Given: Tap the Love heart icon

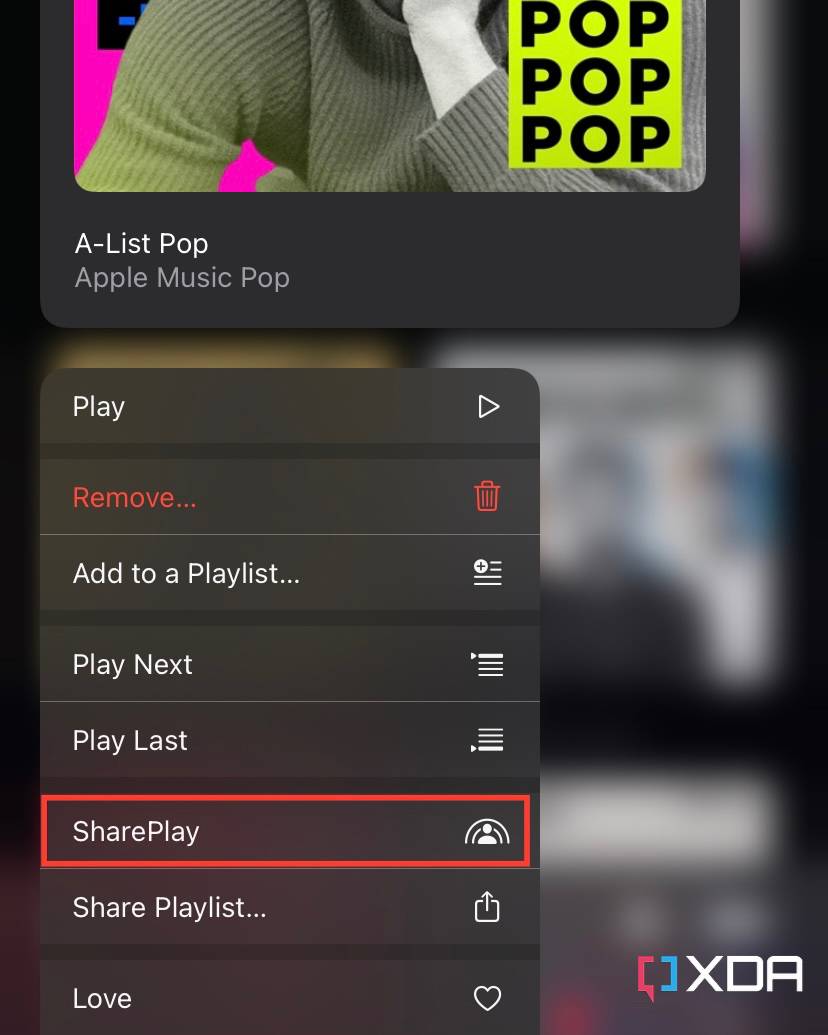Looking at the screenshot, I should tap(487, 997).
